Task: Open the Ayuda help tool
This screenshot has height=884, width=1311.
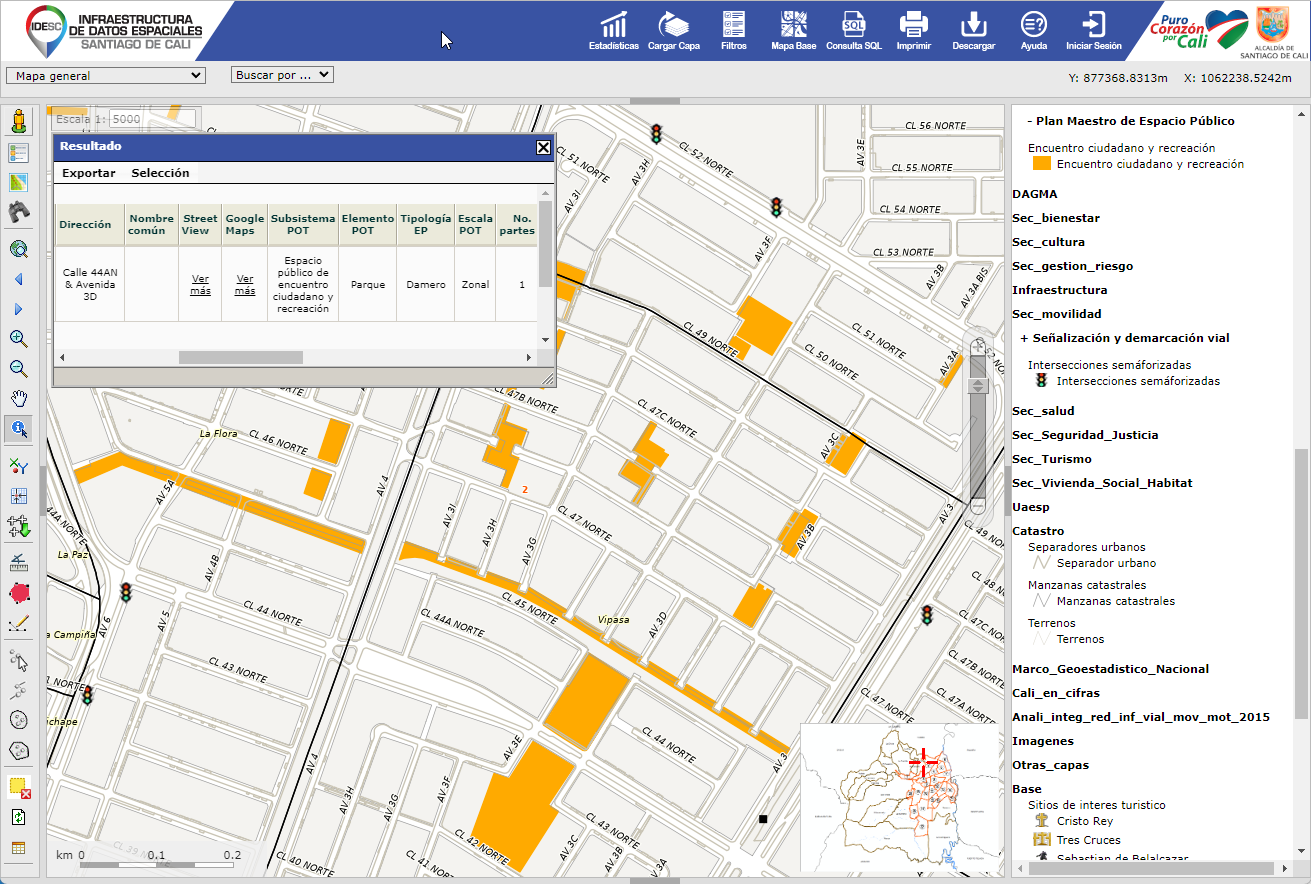Action: click(1033, 30)
